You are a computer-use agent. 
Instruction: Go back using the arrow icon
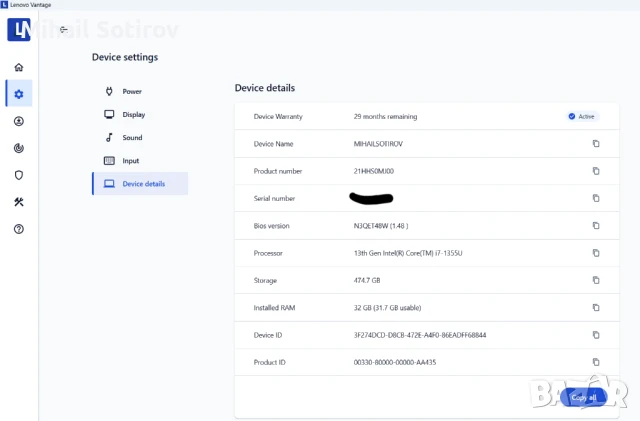(63, 29)
